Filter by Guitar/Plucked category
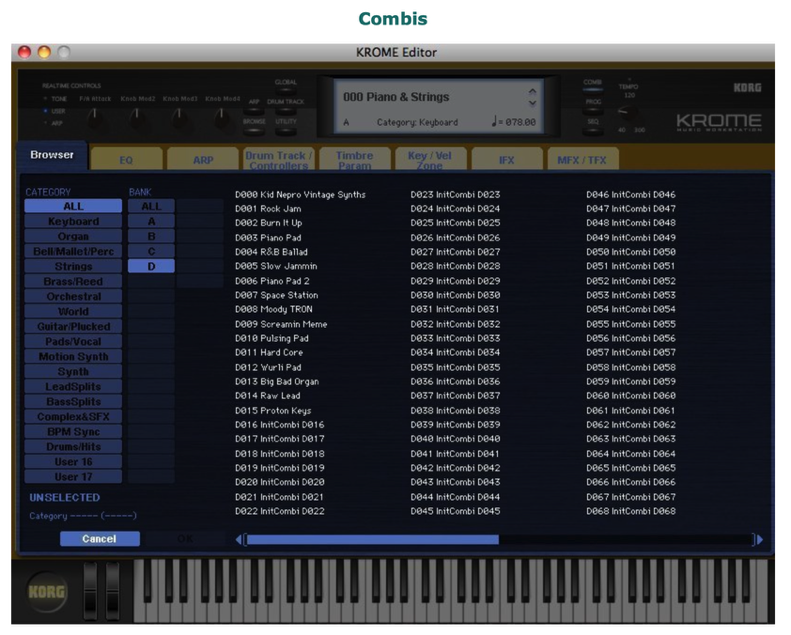 [x=73, y=326]
